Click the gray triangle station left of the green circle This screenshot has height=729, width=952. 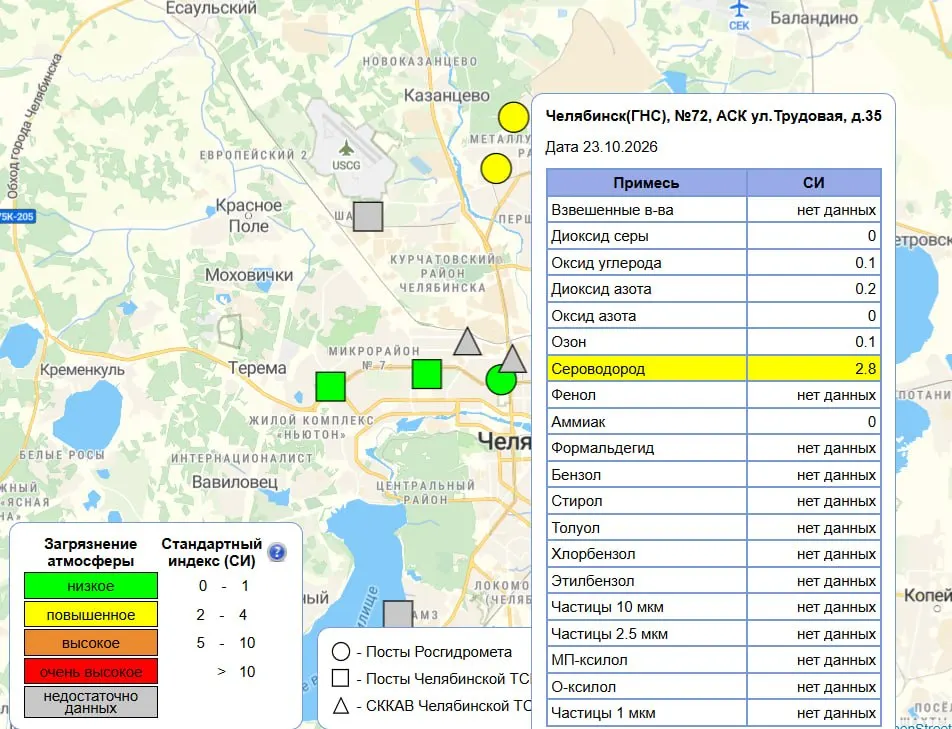[x=468, y=341]
